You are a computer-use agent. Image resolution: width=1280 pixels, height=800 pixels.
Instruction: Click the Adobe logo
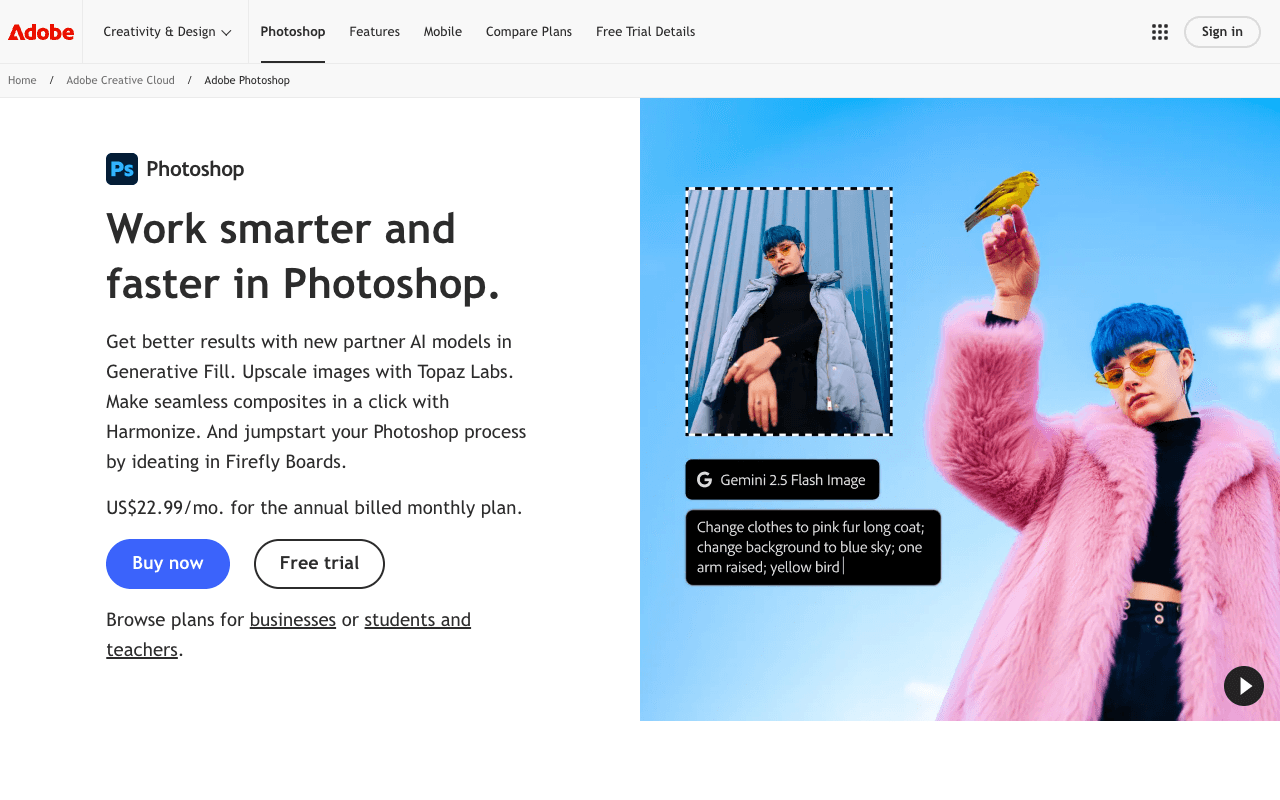[x=40, y=31]
